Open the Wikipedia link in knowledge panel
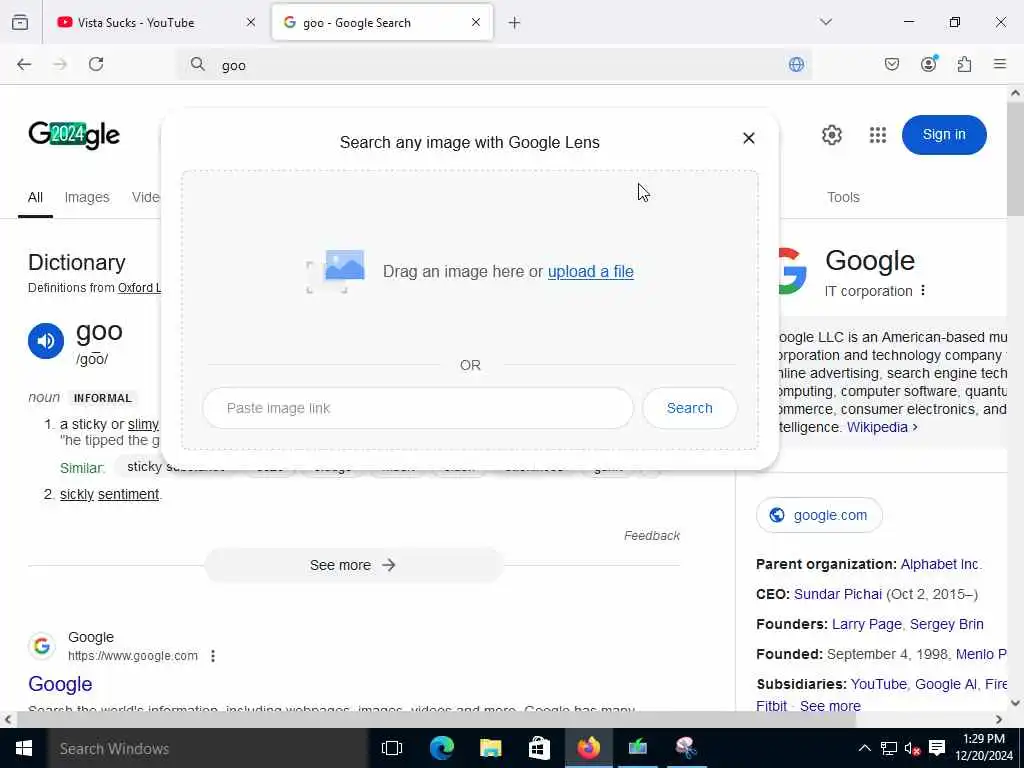 (x=882, y=427)
